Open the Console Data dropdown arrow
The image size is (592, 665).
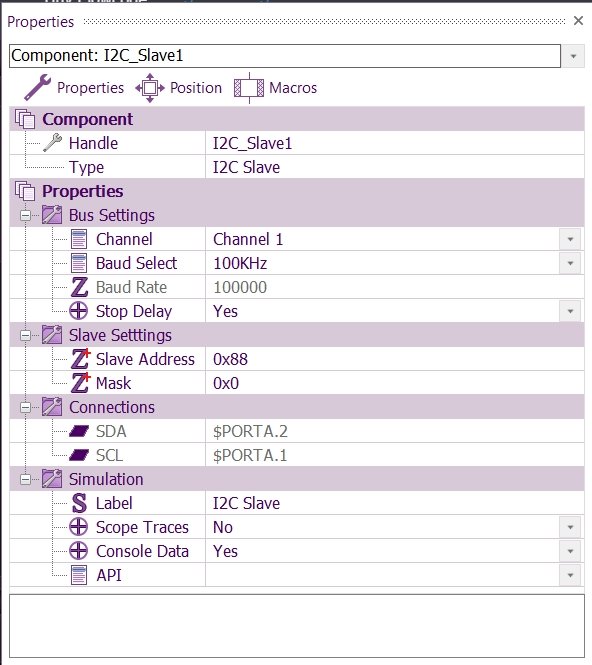pyautogui.click(x=570, y=551)
